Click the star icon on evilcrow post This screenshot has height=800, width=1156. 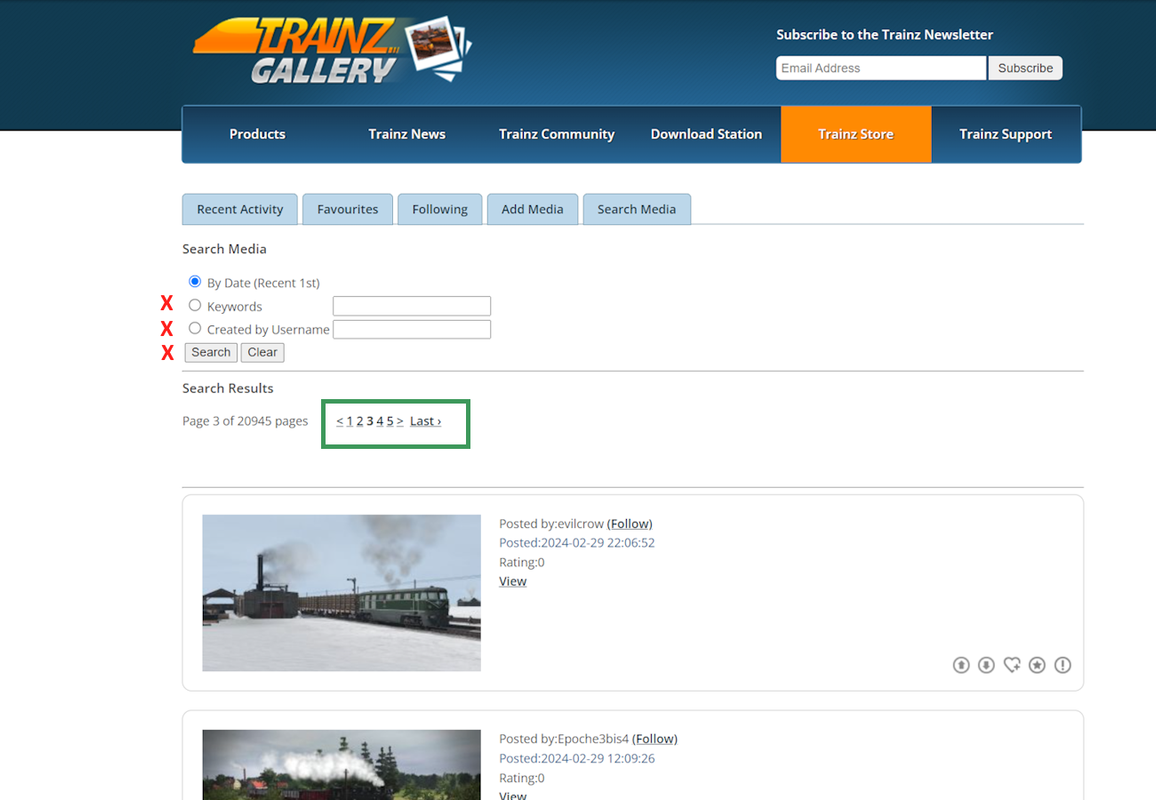click(1037, 665)
